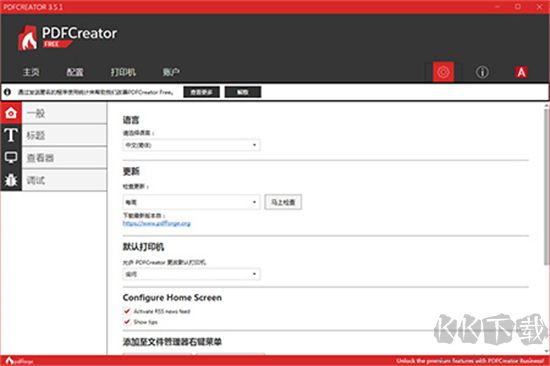
Task: Select the 一般 general sidebar item
Action: 65,113
